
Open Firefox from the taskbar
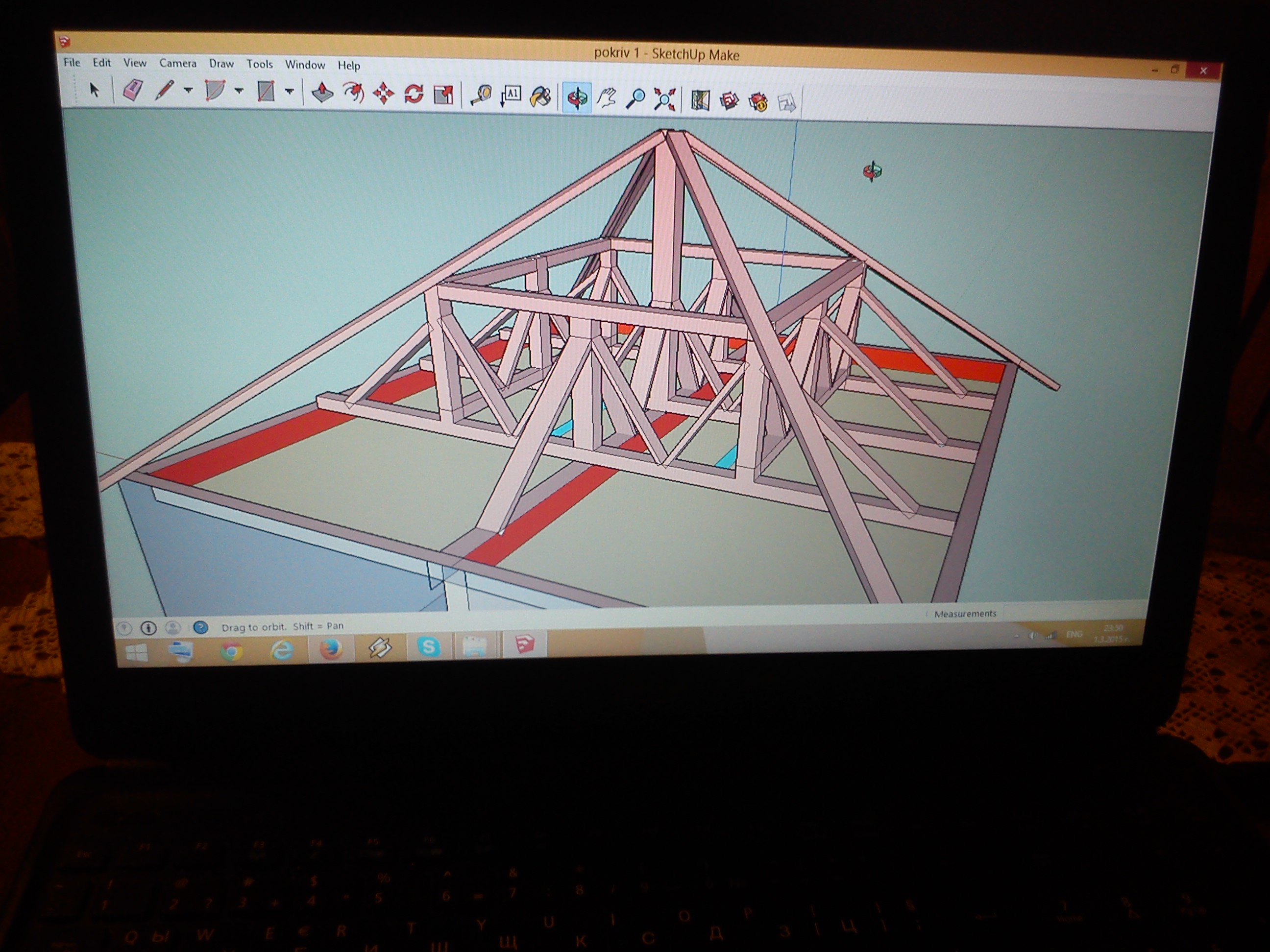point(331,649)
